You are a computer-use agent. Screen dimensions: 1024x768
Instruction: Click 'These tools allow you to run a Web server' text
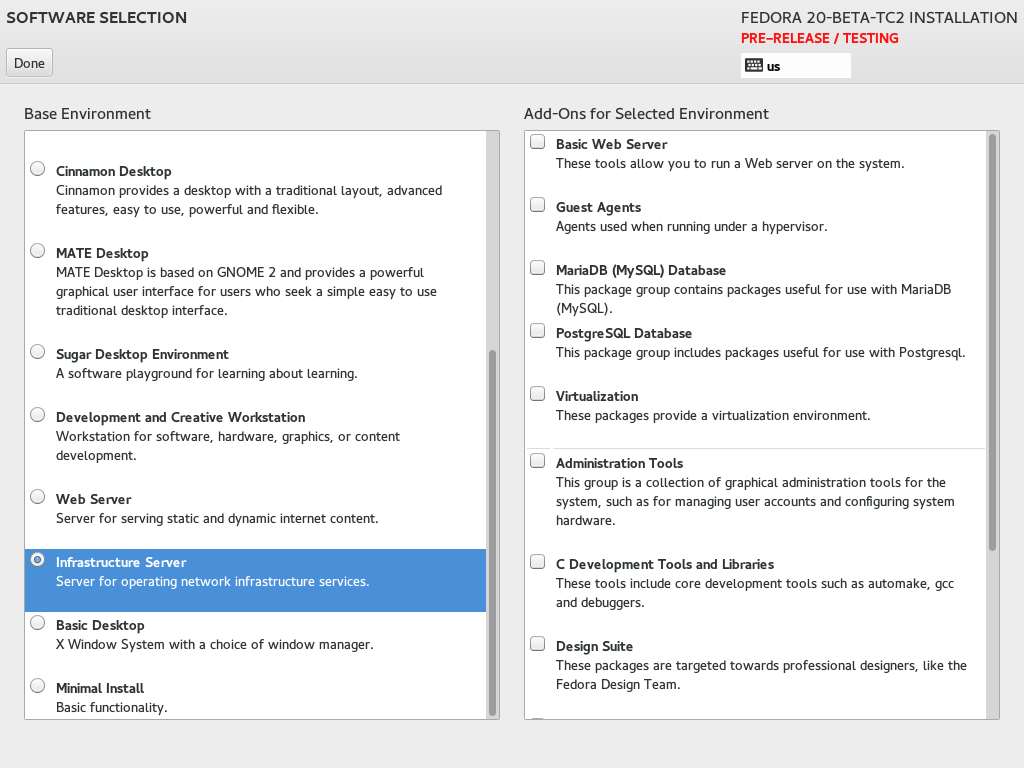coord(730,163)
